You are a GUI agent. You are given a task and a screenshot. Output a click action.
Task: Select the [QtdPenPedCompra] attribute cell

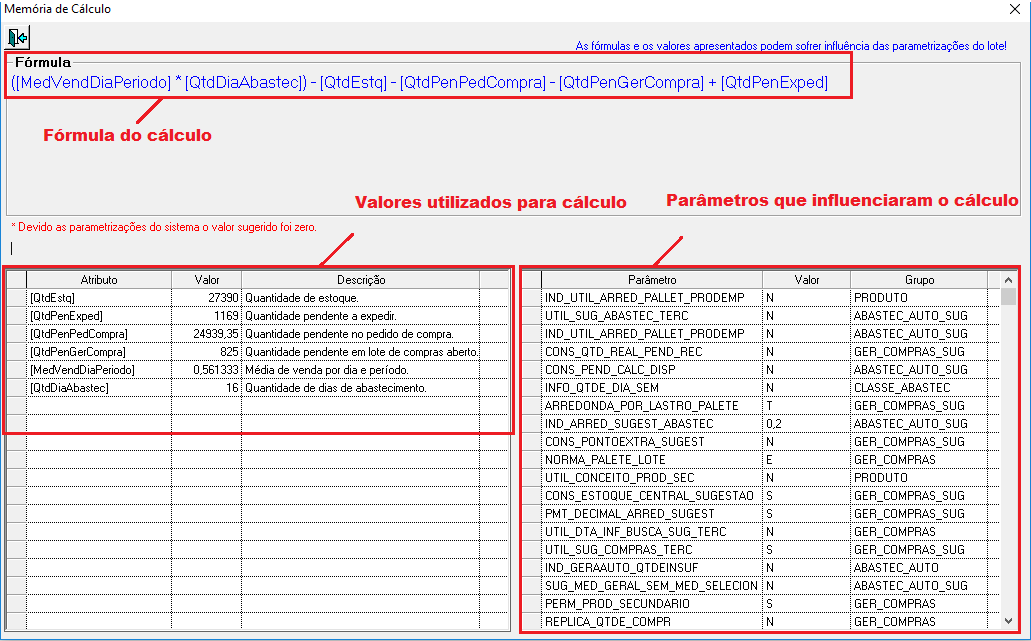(99, 334)
